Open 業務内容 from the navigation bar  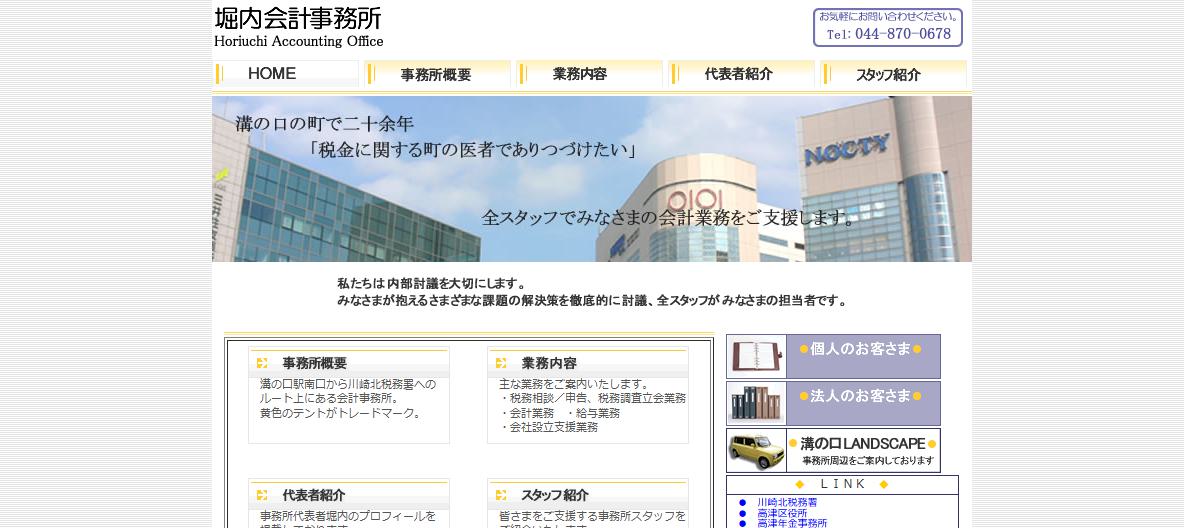click(x=589, y=74)
